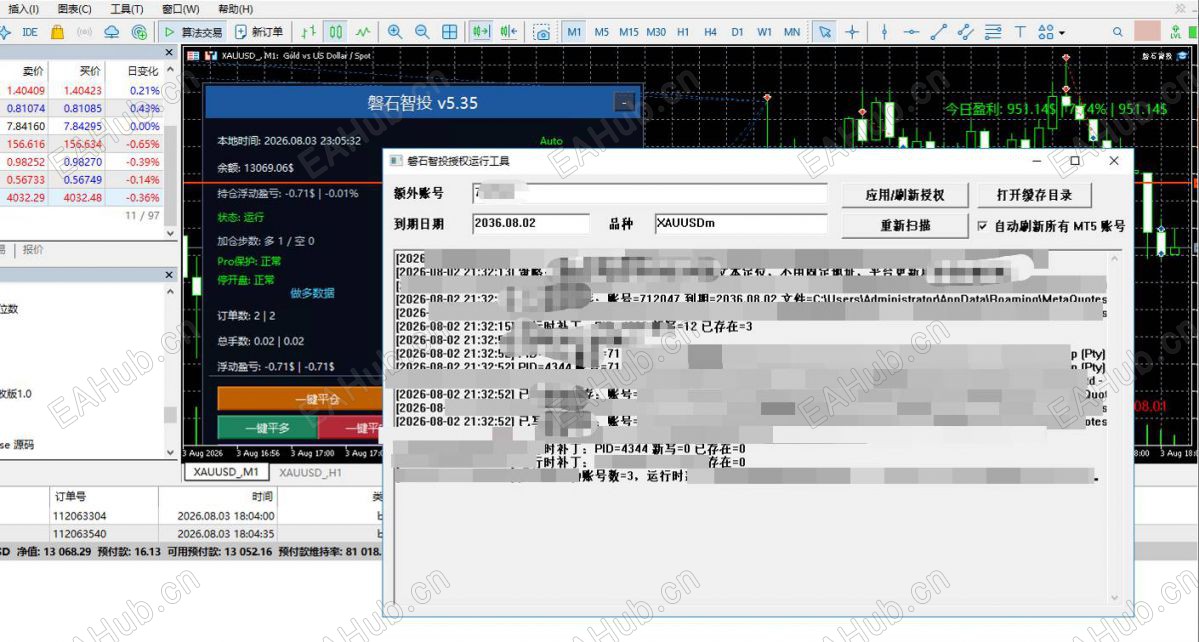Select the D1 timeframe
The image size is (1199, 642).
pyautogui.click(x=737, y=32)
